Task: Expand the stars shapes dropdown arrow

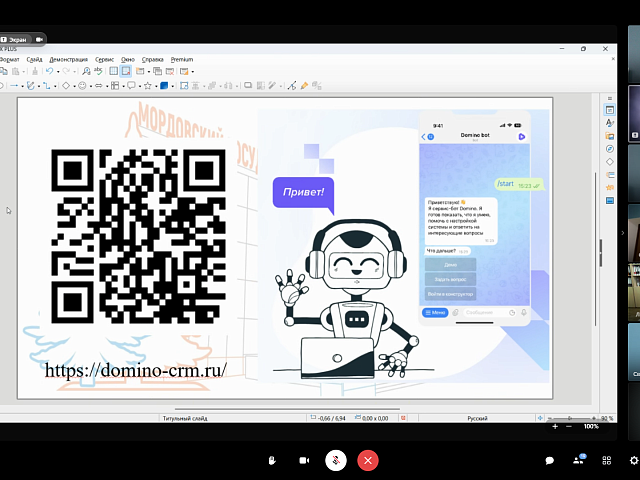Action: pyautogui.click(x=156, y=86)
